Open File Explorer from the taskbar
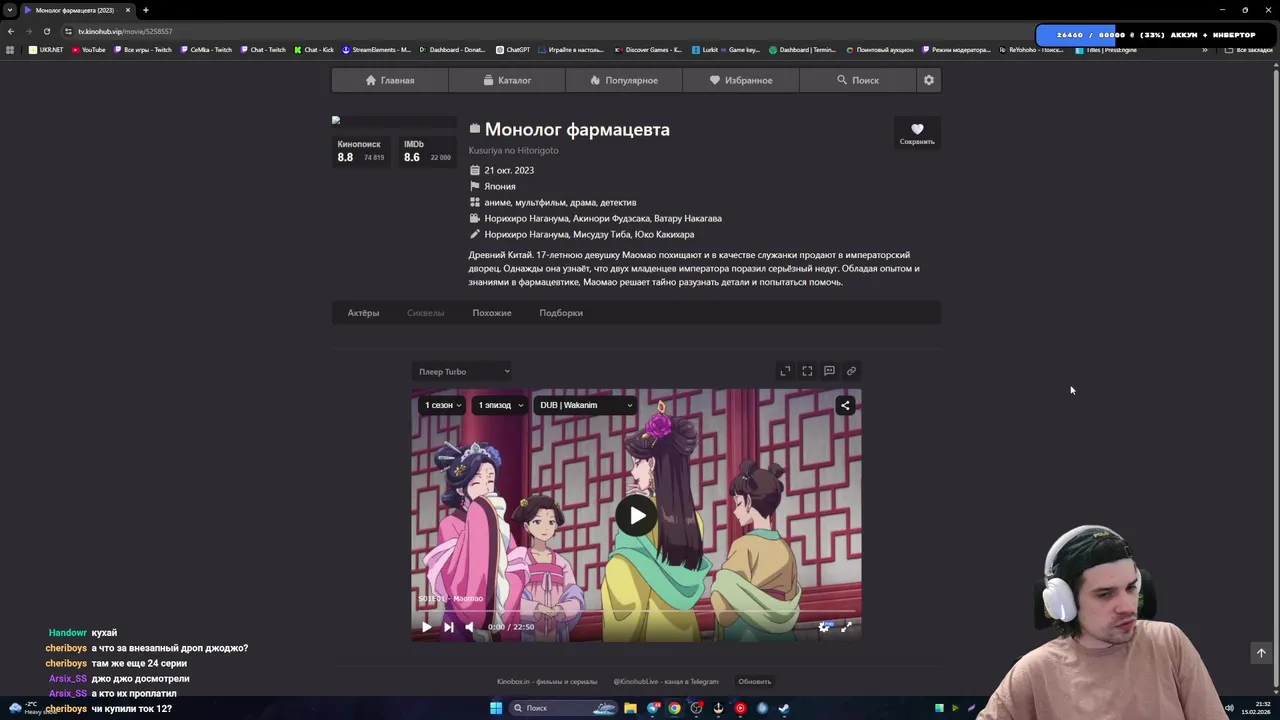Screen dimensions: 1280x720 pyautogui.click(x=630, y=708)
